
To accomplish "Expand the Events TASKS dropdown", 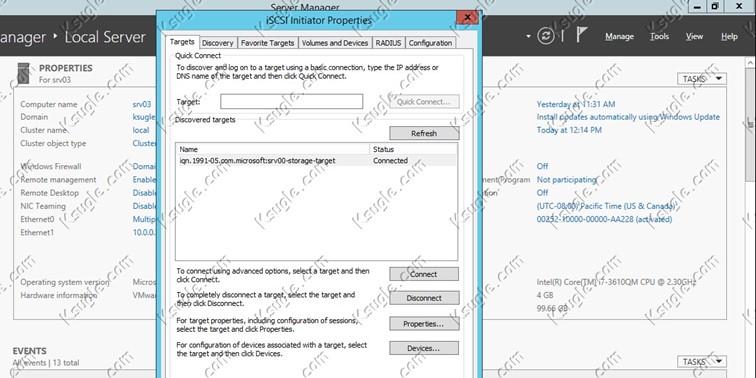I will pyautogui.click(x=702, y=362).
